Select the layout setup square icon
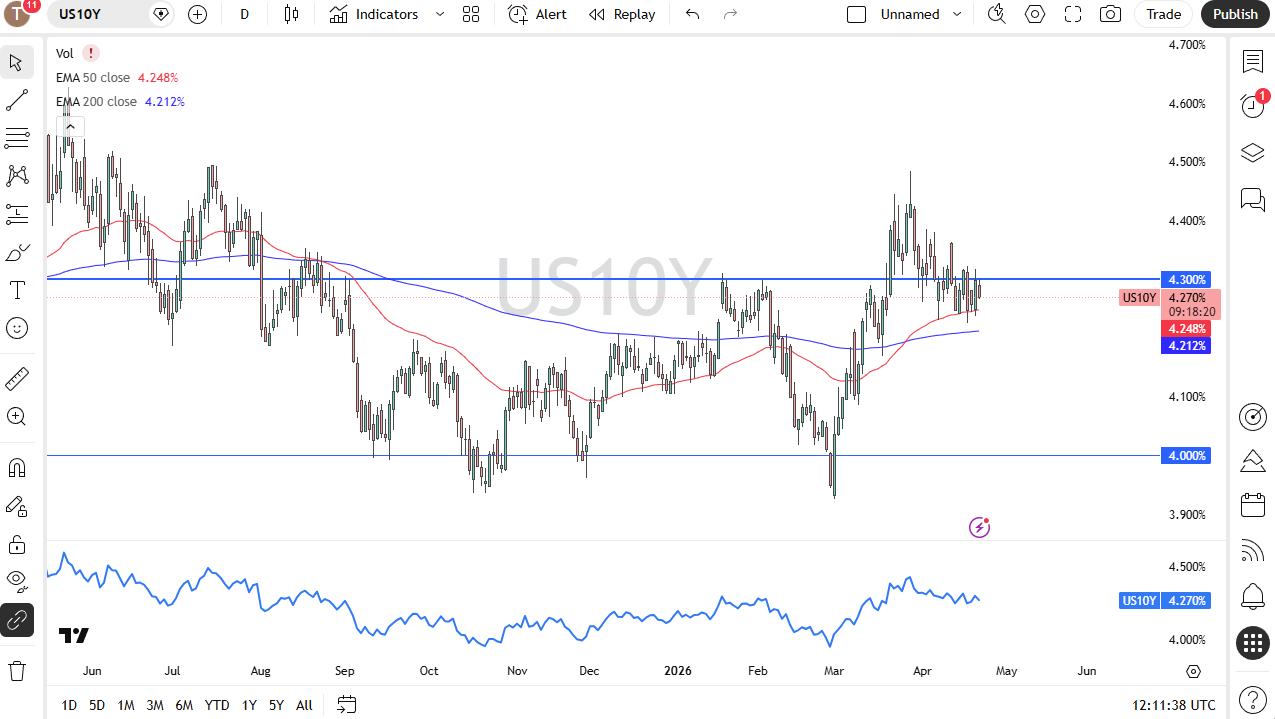 [x=856, y=14]
